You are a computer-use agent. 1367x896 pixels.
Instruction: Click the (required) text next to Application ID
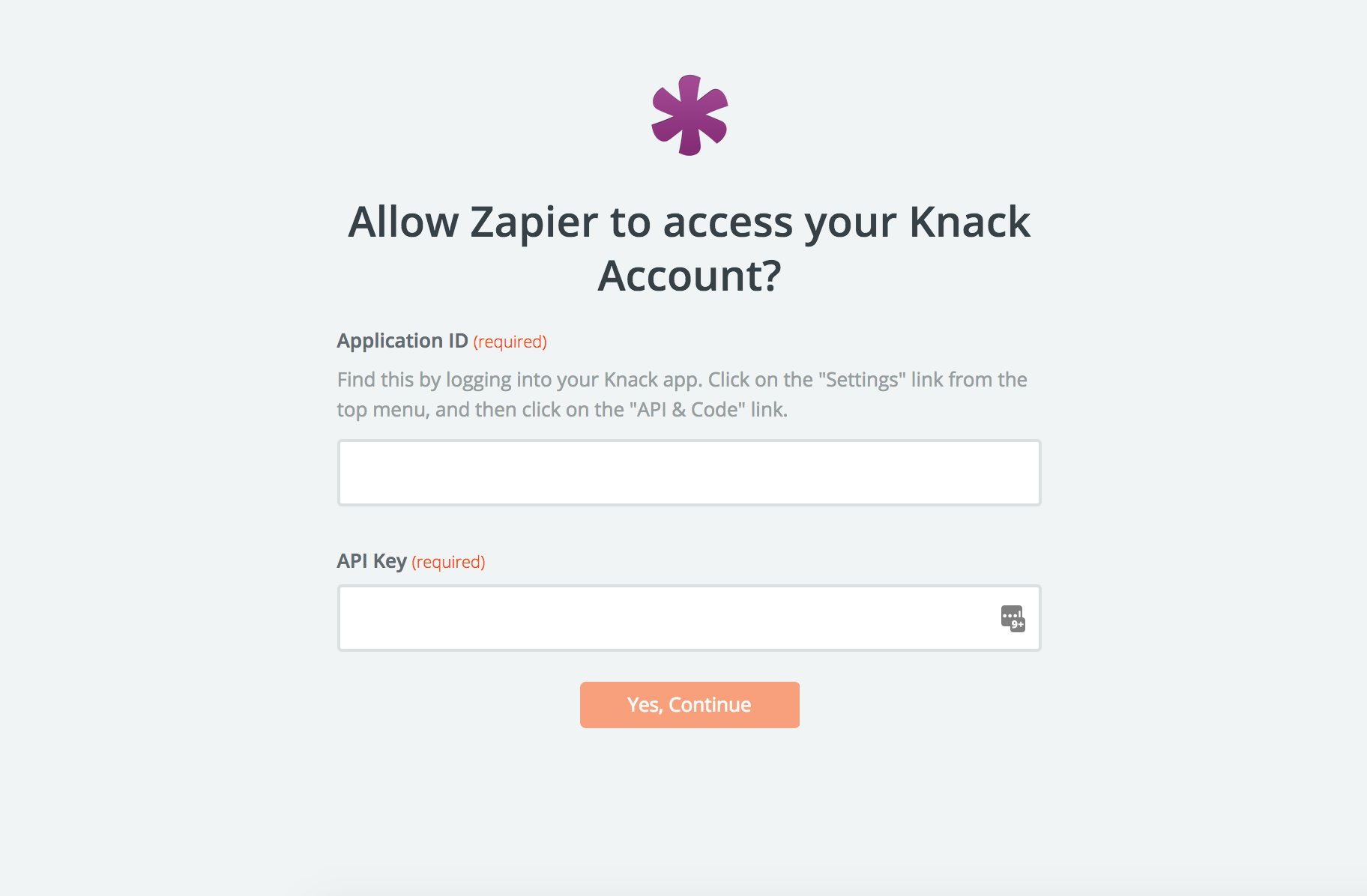(510, 342)
